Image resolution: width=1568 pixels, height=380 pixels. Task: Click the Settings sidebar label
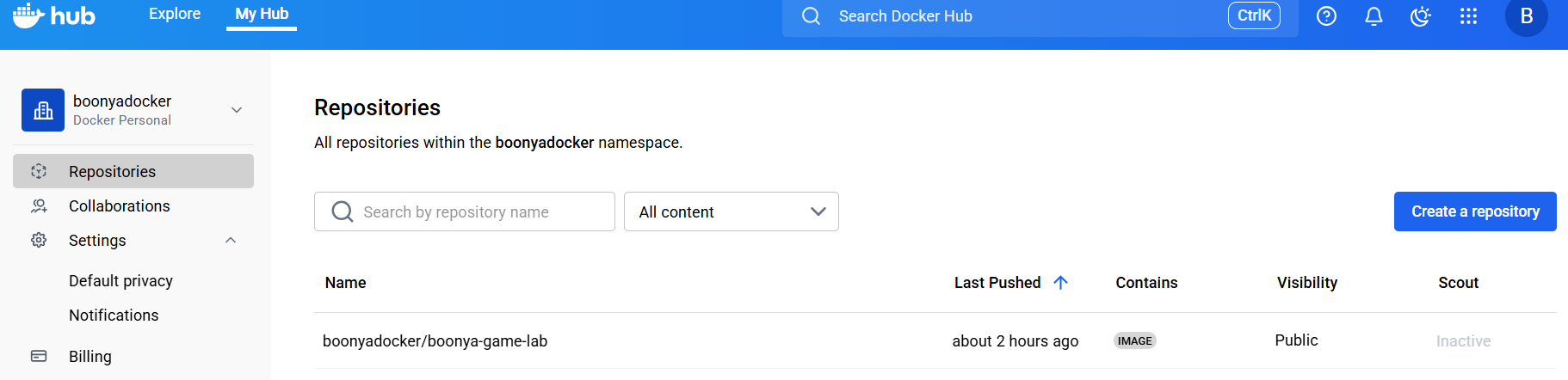pos(97,240)
